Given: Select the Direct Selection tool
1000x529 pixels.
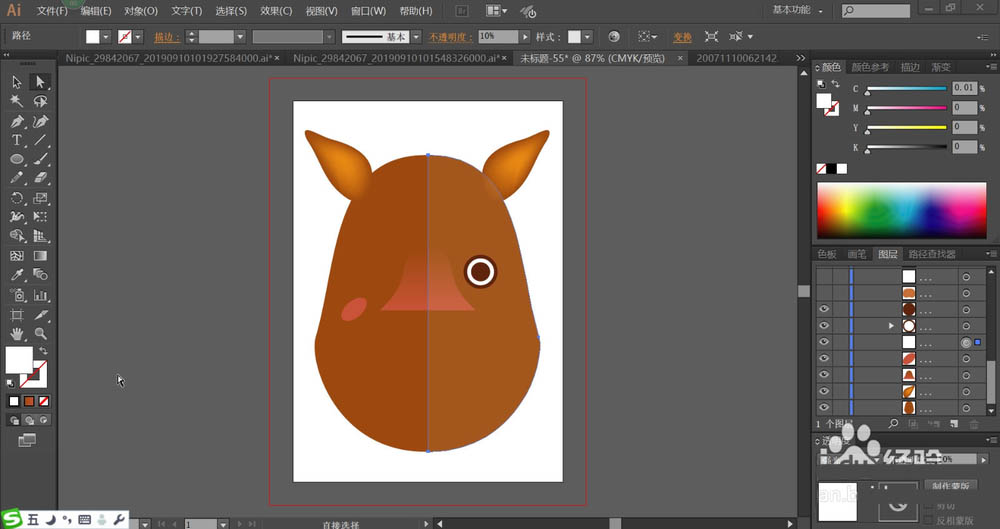Looking at the screenshot, I should pyautogui.click(x=40, y=82).
